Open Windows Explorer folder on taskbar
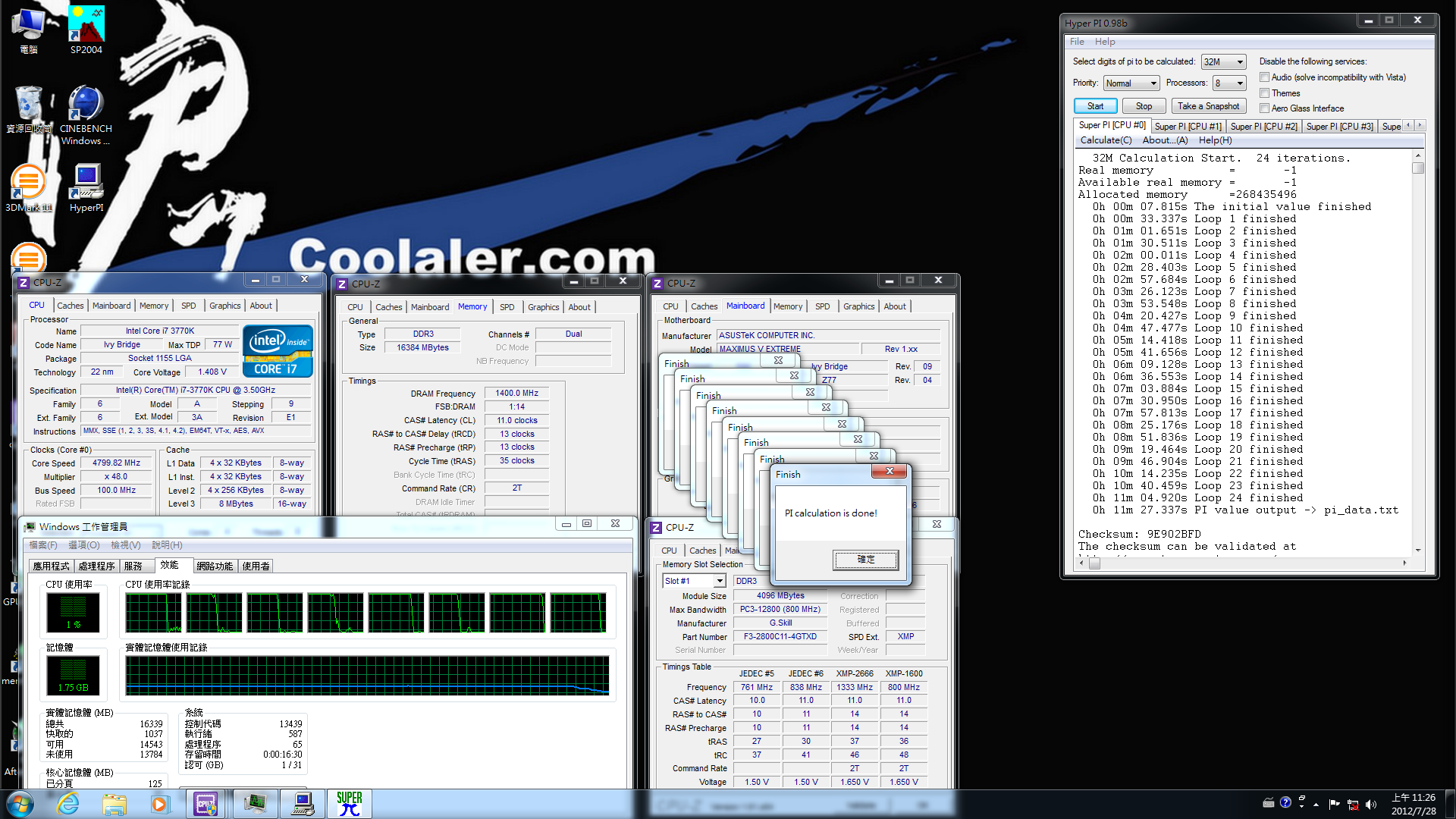The image size is (1456, 819). click(x=115, y=804)
